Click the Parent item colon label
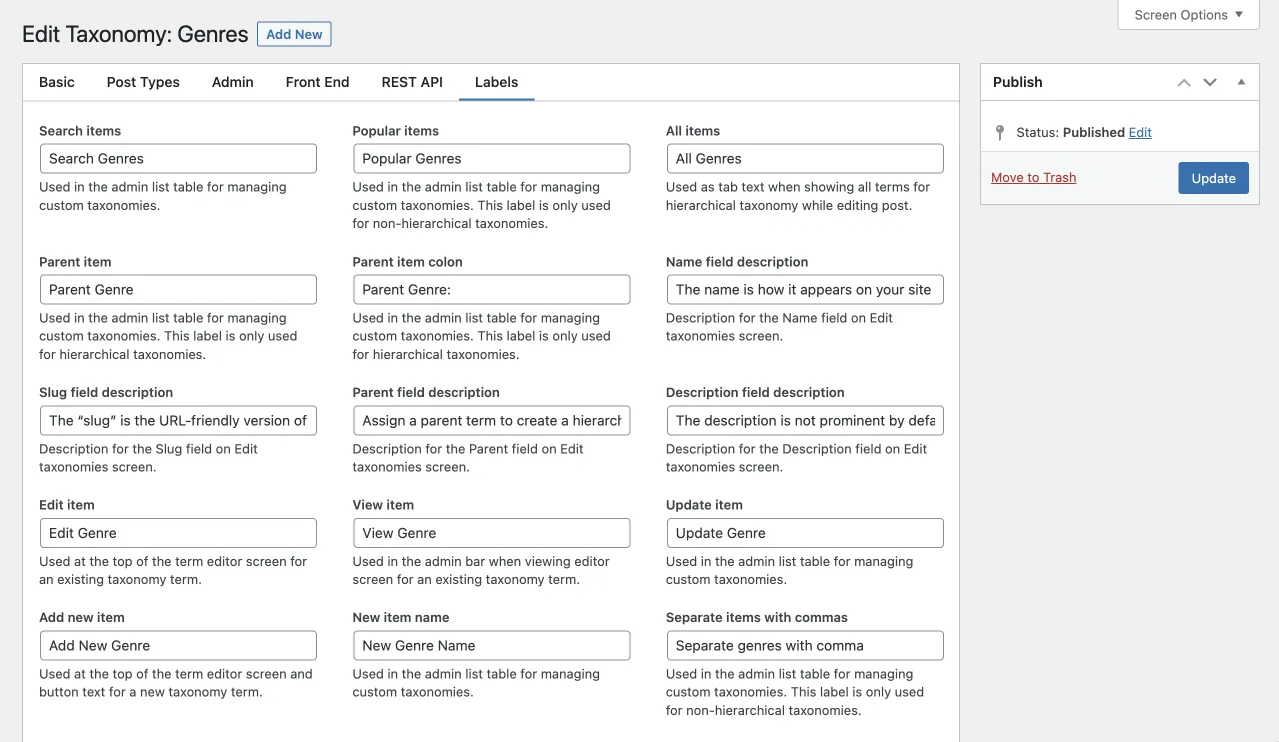The image size is (1279, 742). 408,262
